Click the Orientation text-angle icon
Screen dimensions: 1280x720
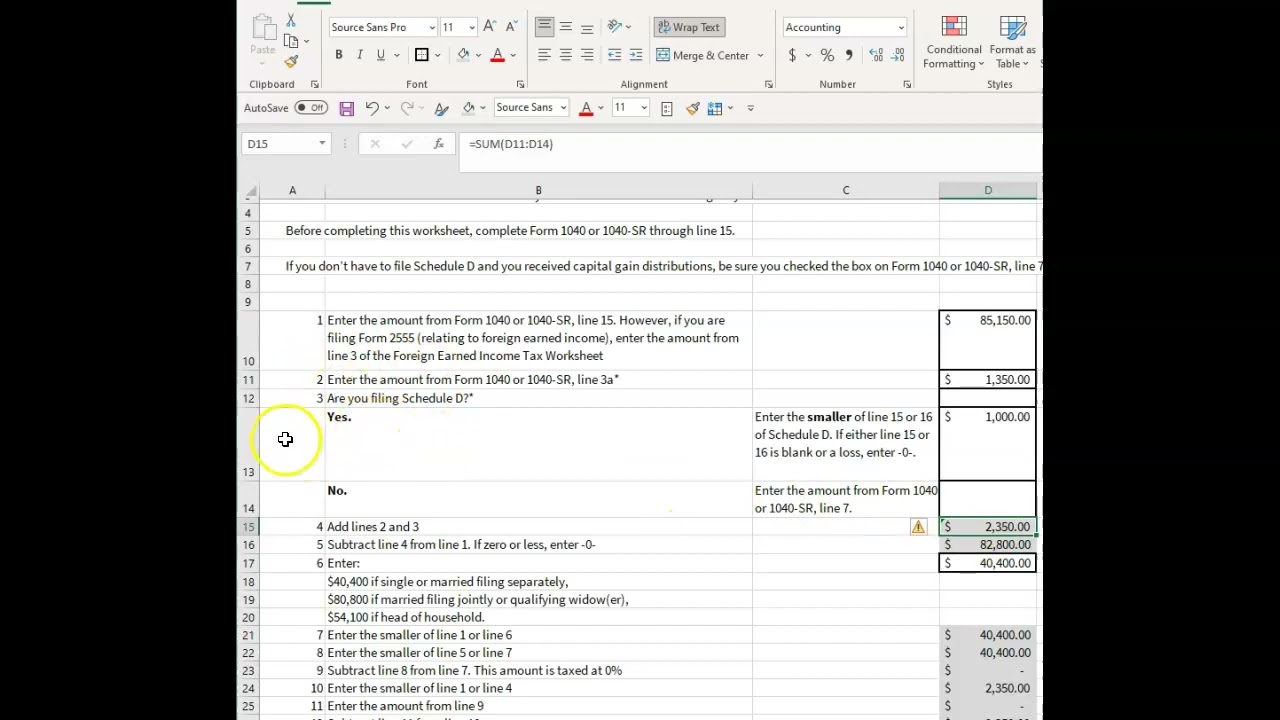tap(615, 27)
